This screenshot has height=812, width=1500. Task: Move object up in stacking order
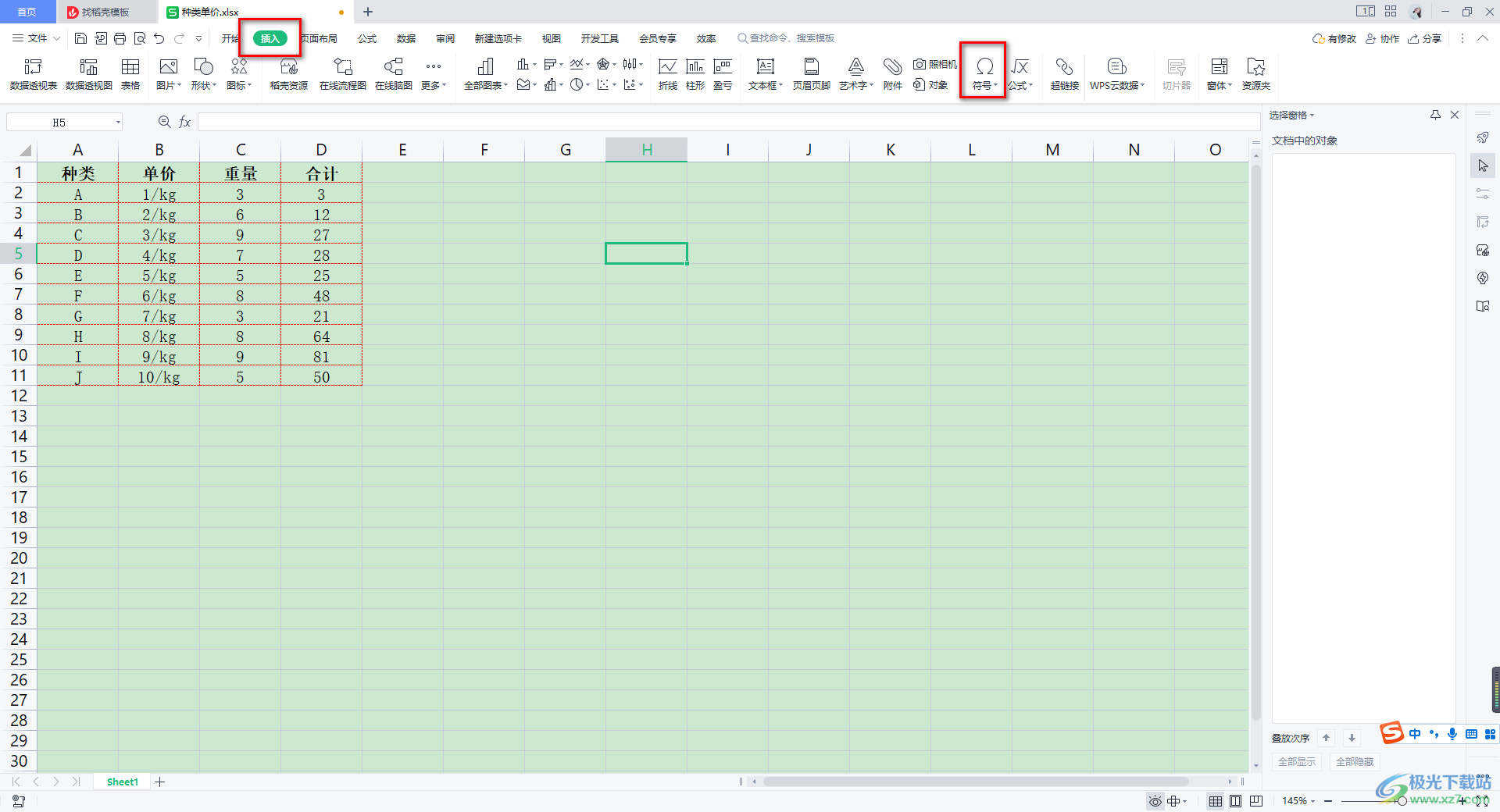1326,738
